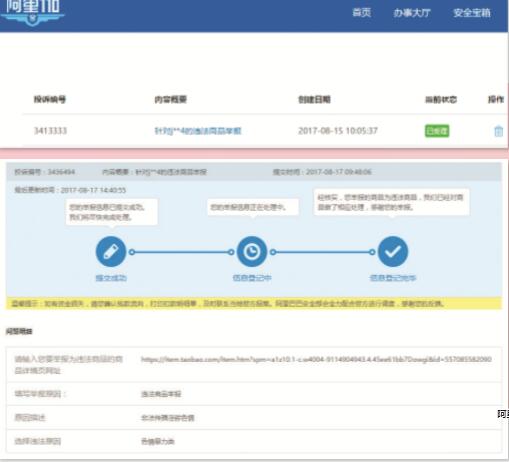Click the green status badge
Viewport: 509px width, 462px height.
click(x=437, y=131)
